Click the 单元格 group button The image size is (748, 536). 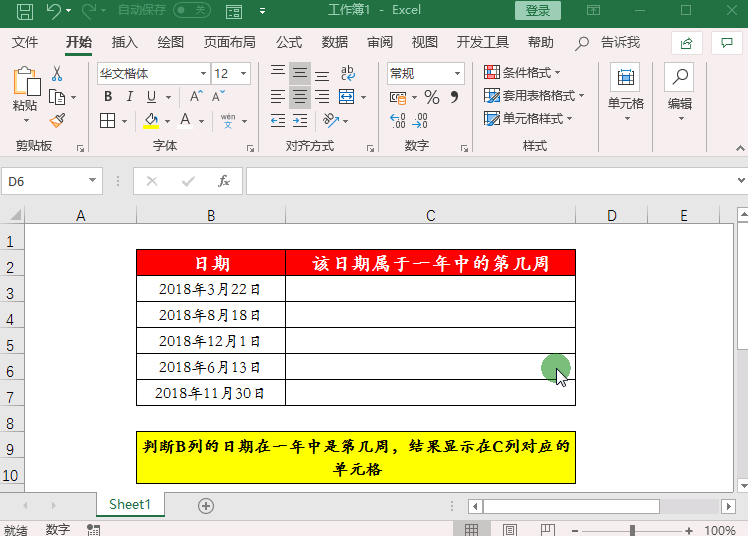click(x=625, y=93)
